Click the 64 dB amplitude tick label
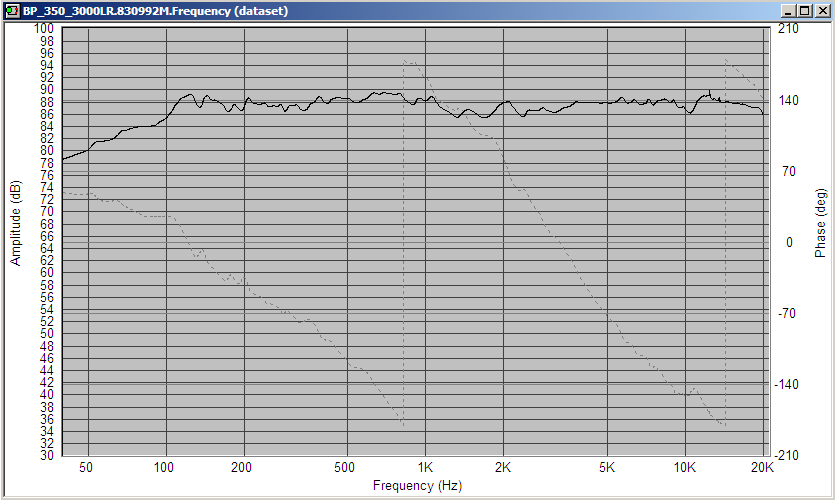The image size is (835, 500). [47, 248]
